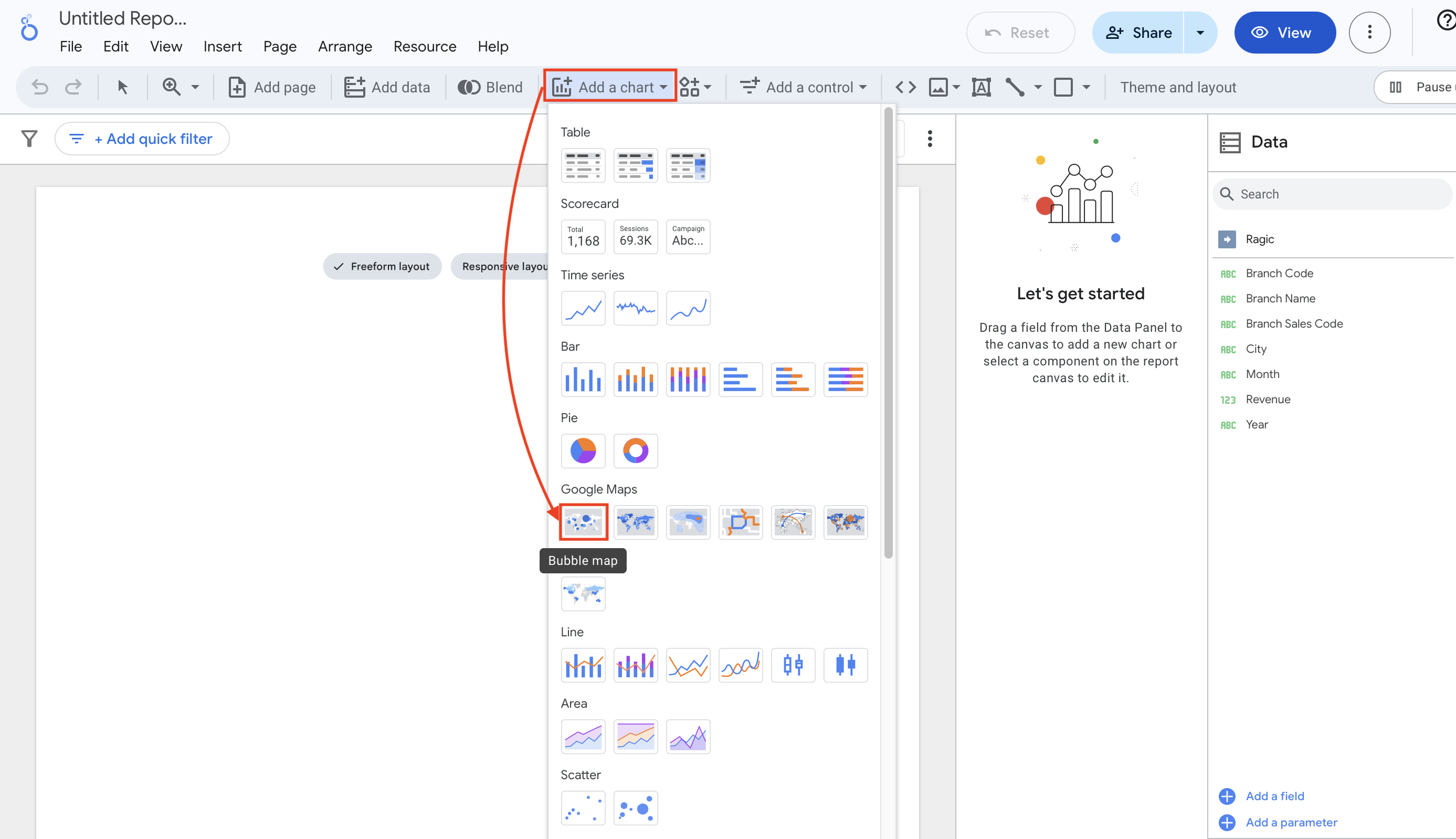The image size is (1456, 839).
Task: Add the Total 1,168 scorecard
Action: coord(583,237)
